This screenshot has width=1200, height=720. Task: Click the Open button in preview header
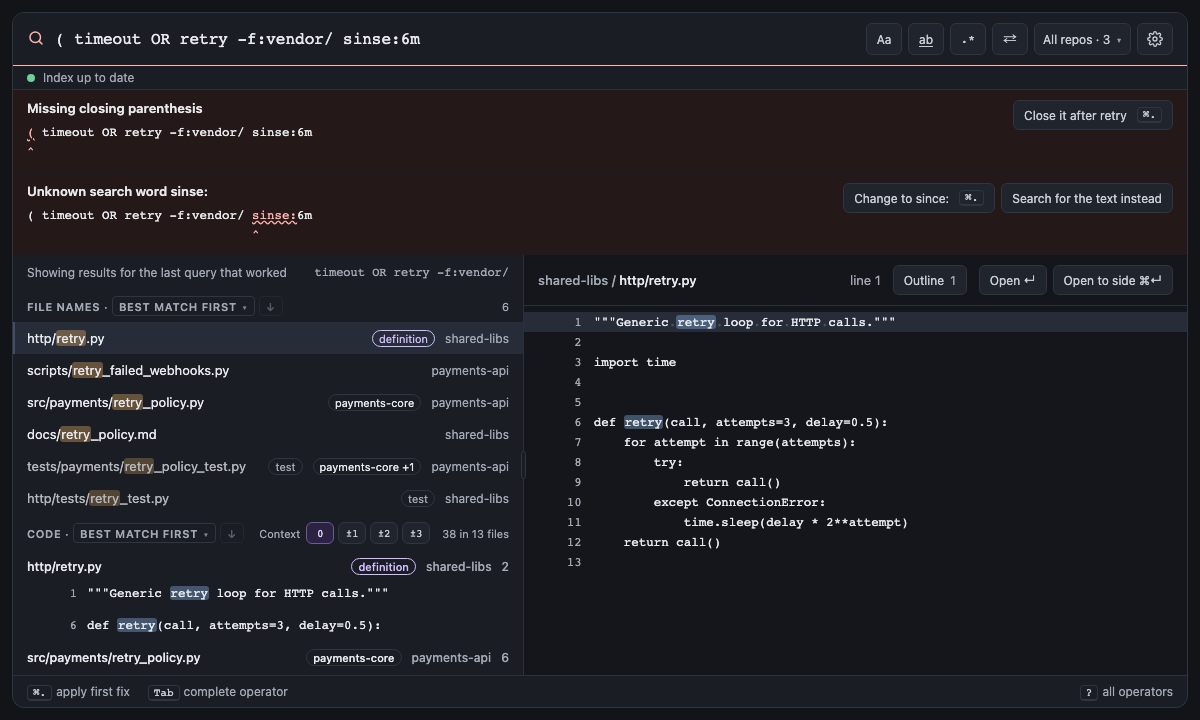pyautogui.click(x=1012, y=281)
